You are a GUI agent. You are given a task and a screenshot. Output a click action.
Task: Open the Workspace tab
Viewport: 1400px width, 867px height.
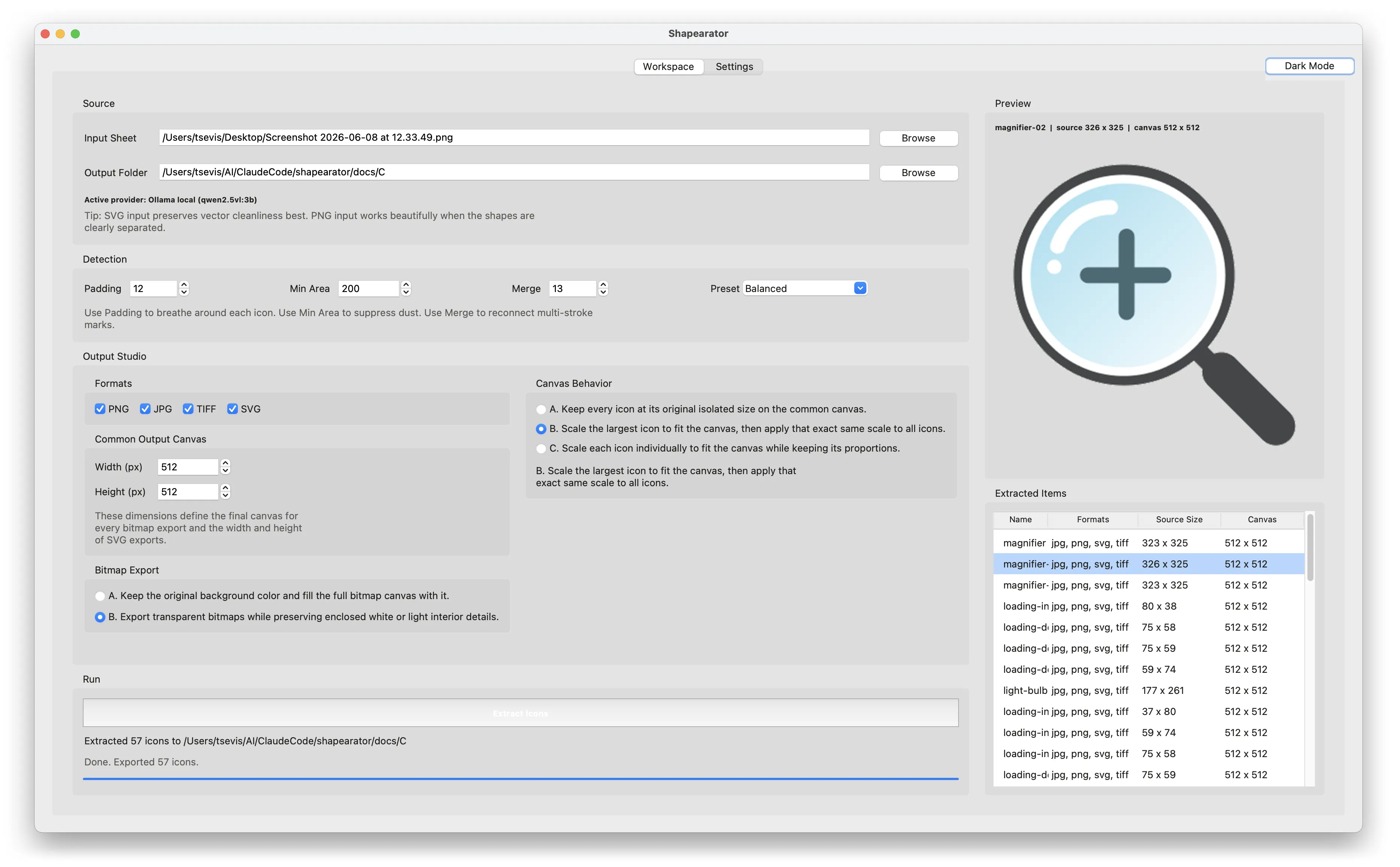(668, 67)
